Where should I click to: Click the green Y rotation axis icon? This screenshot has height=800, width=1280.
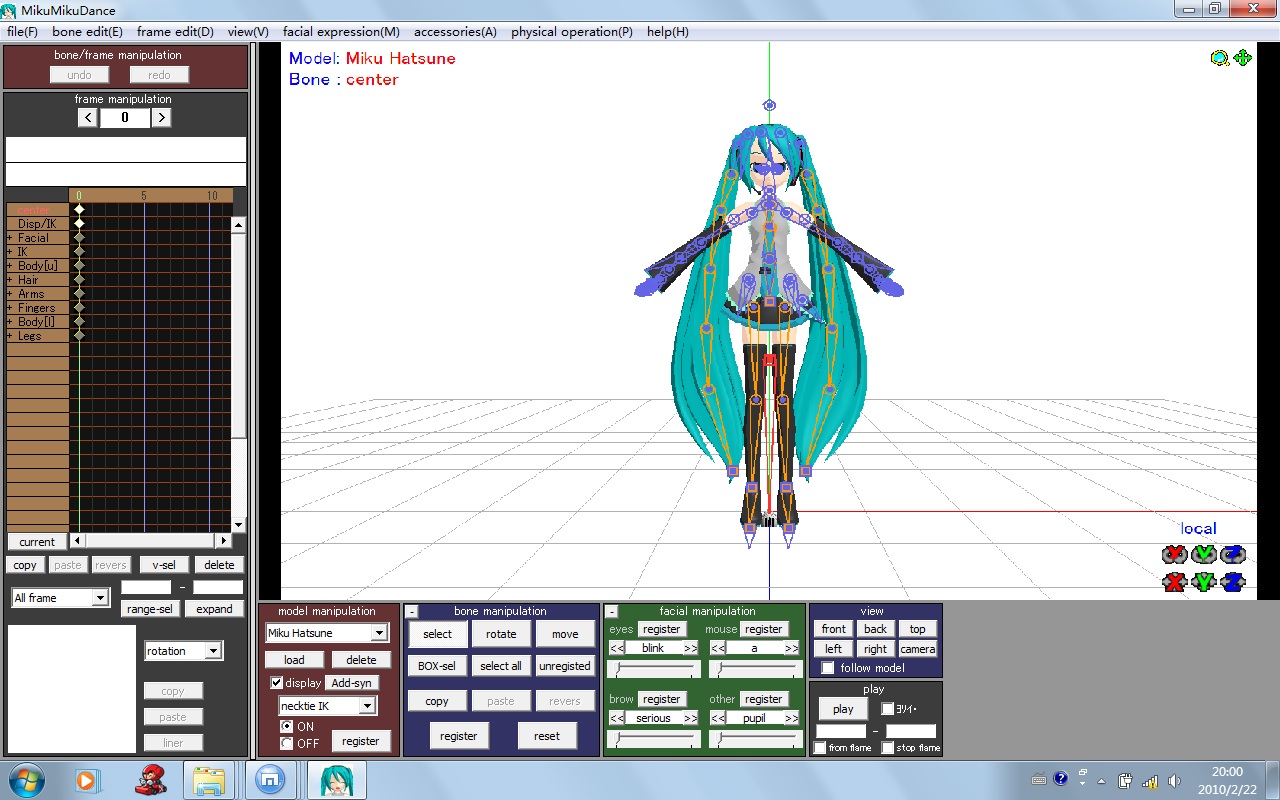click(1203, 554)
